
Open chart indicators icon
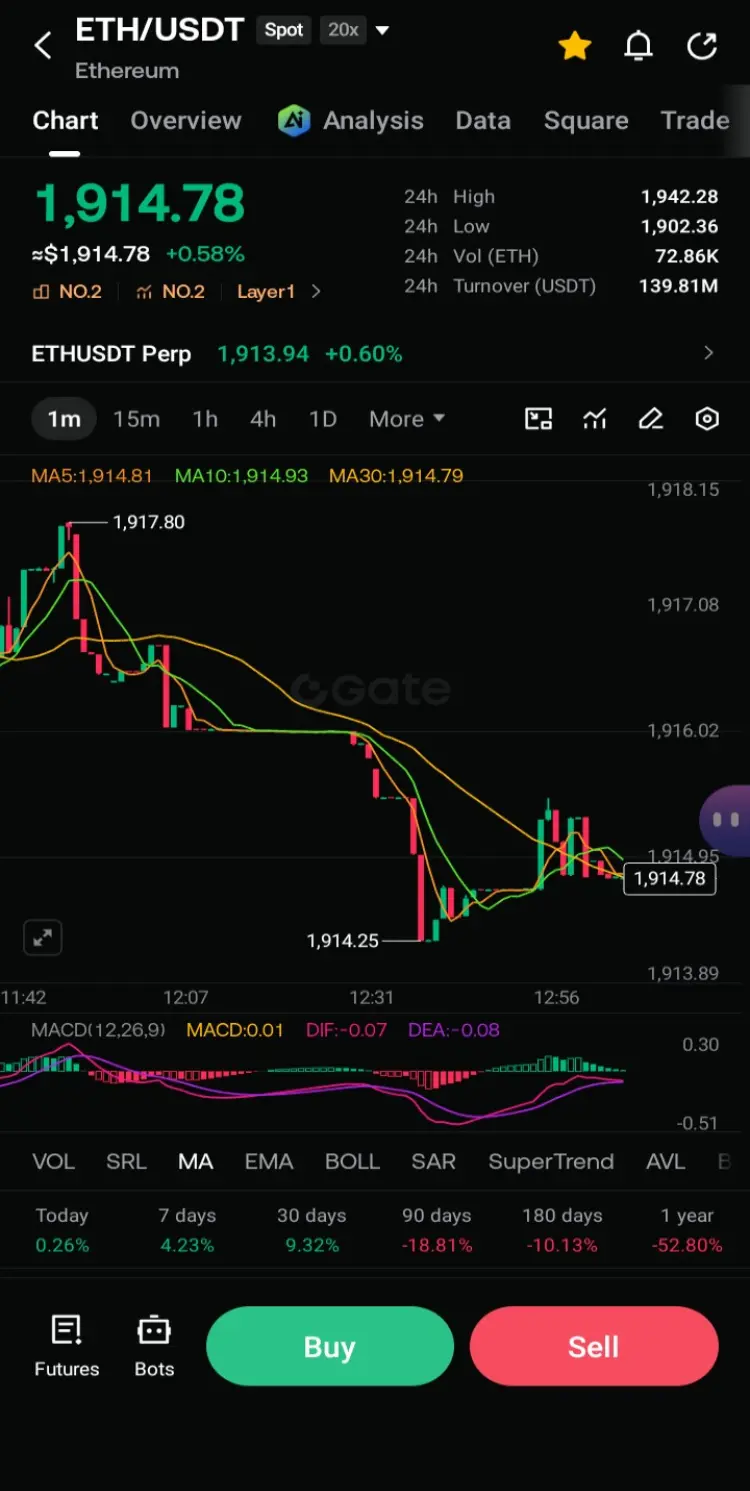pyautogui.click(x=595, y=419)
